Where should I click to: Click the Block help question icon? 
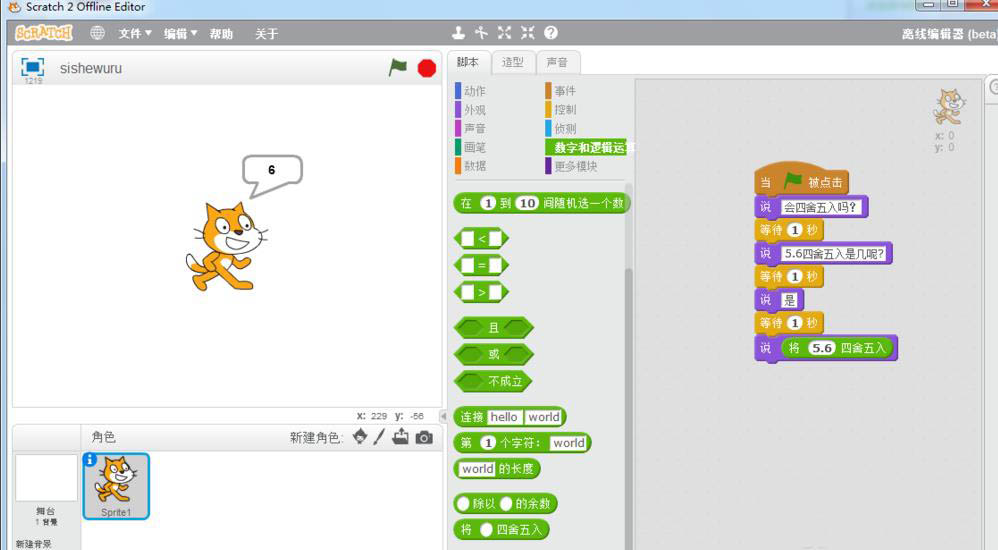click(551, 32)
